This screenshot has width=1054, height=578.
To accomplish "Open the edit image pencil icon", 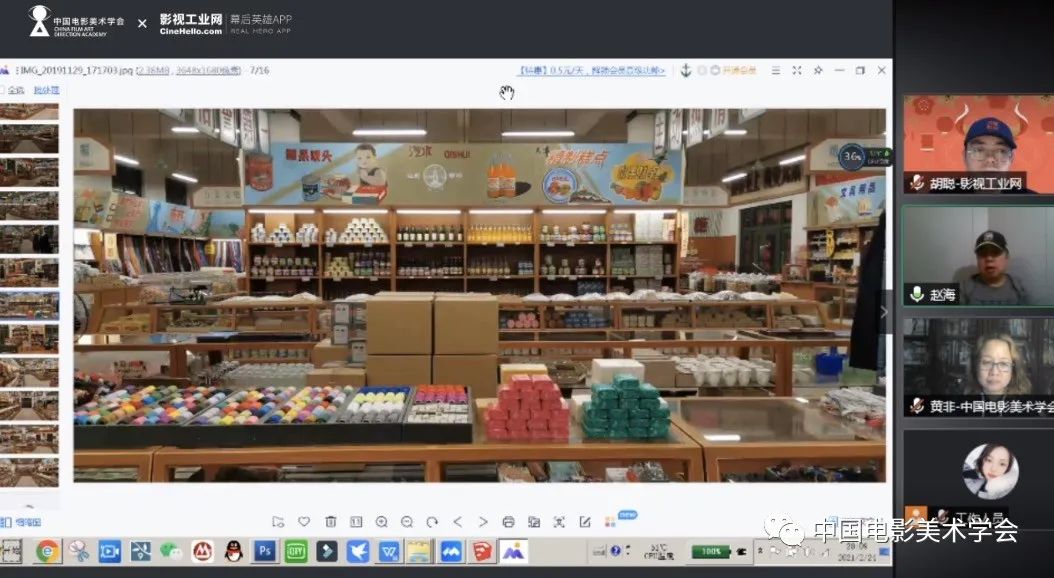I will click(x=584, y=522).
